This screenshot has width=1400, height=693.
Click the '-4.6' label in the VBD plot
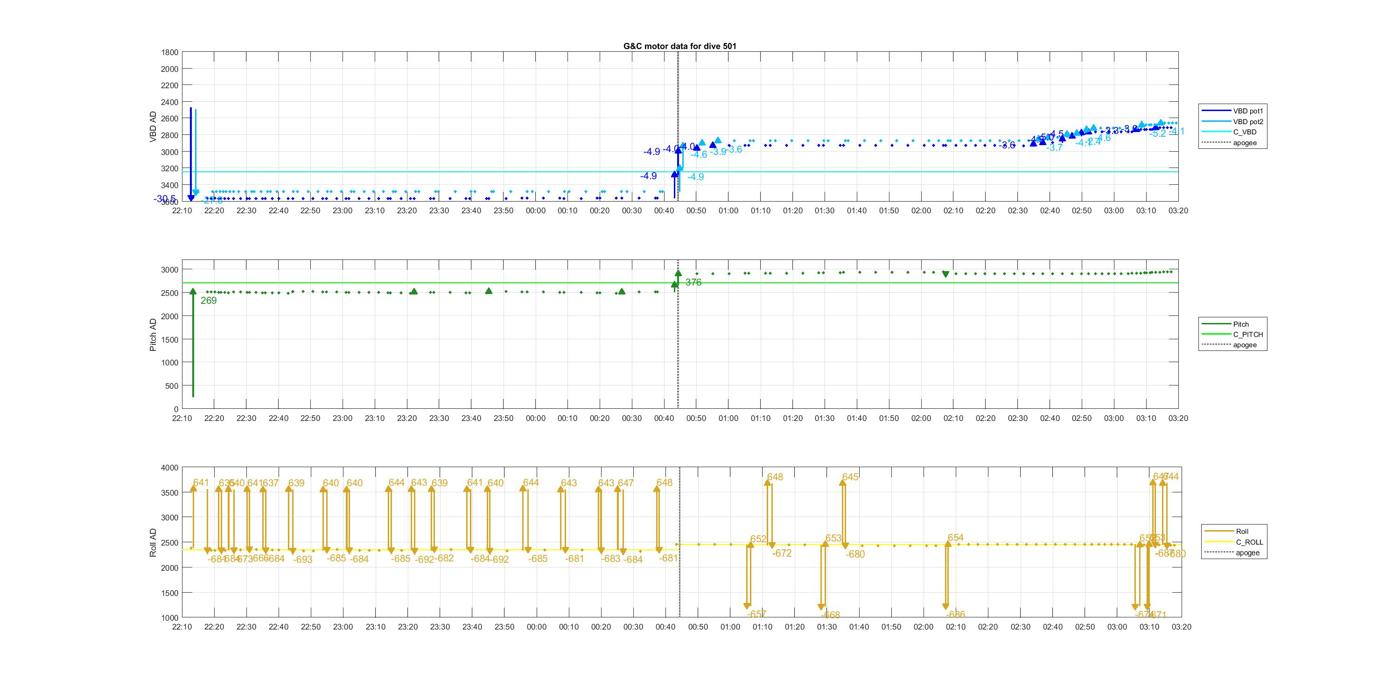coord(699,154)
